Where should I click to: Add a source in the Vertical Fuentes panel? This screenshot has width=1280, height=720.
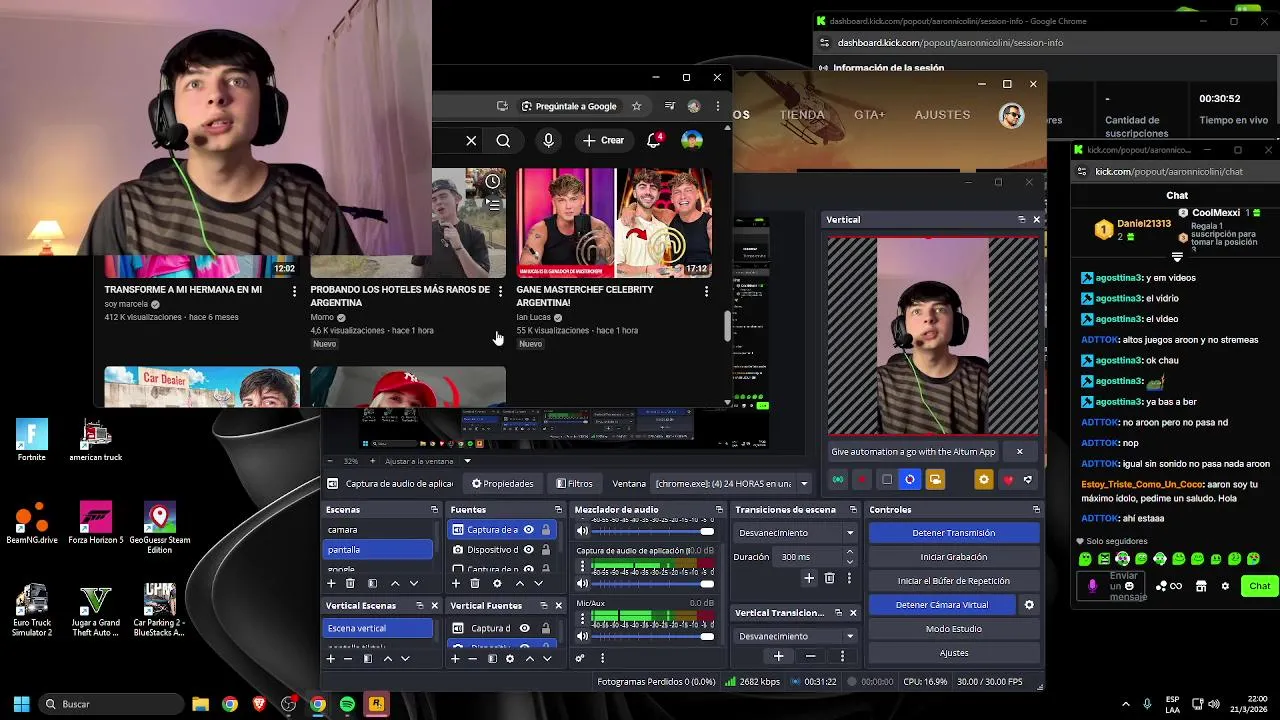tap(455, 659)
